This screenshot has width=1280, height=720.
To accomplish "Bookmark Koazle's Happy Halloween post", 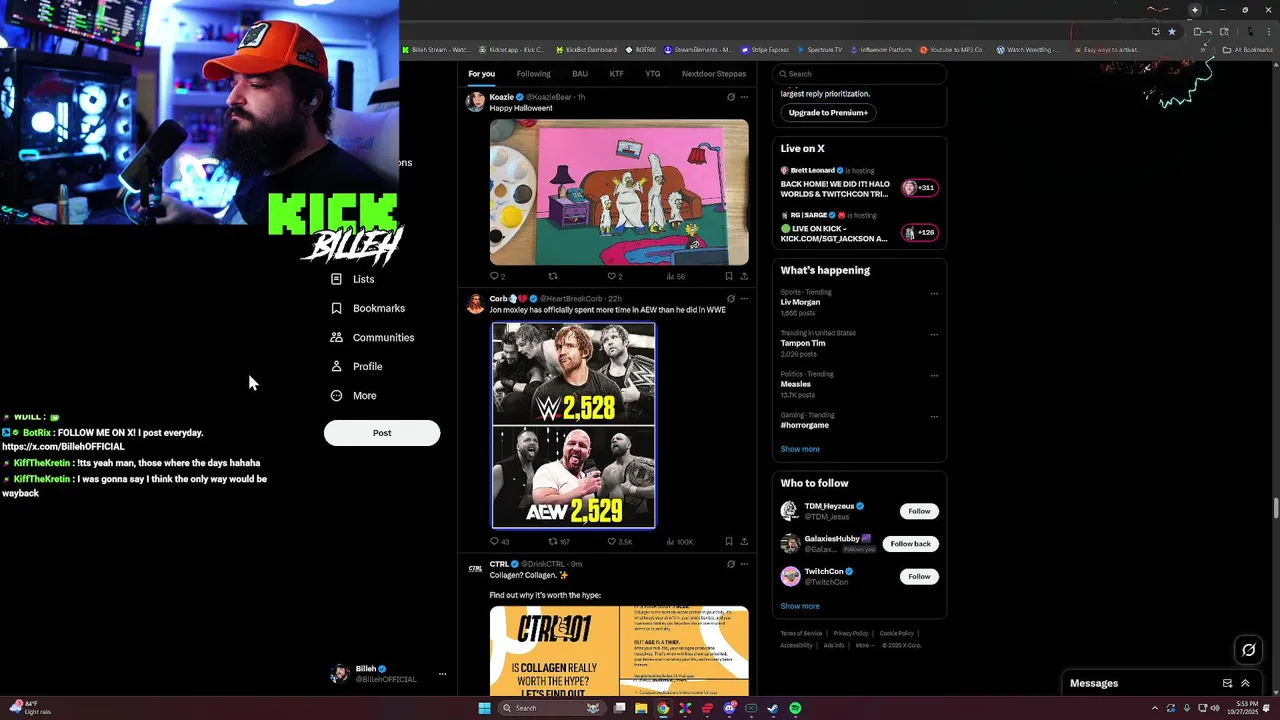I will (x=728, y=276).
